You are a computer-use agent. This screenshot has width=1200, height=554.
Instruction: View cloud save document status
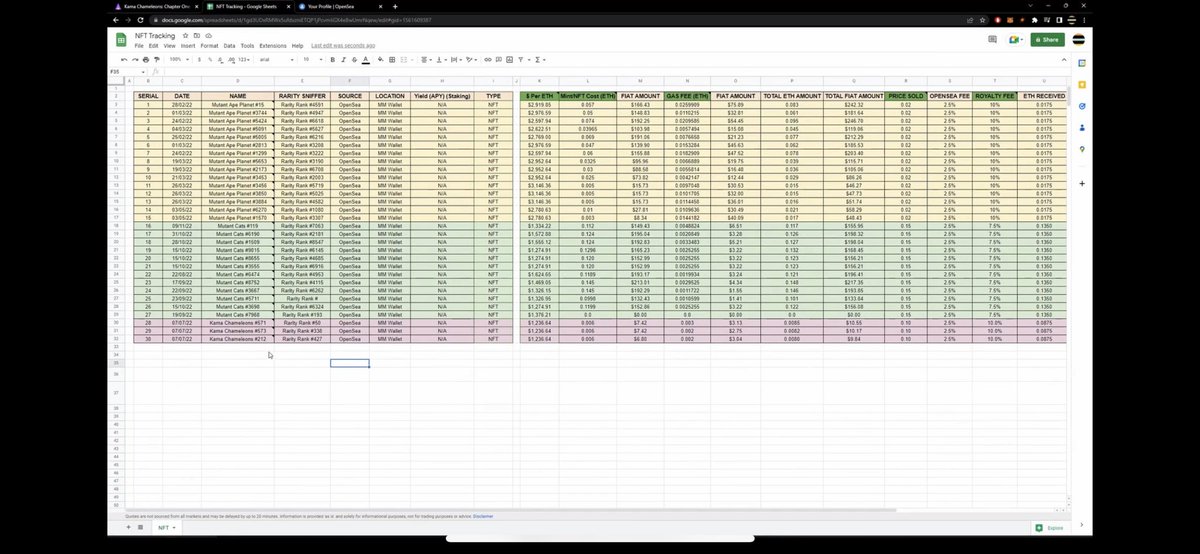[x=208, y=35]
